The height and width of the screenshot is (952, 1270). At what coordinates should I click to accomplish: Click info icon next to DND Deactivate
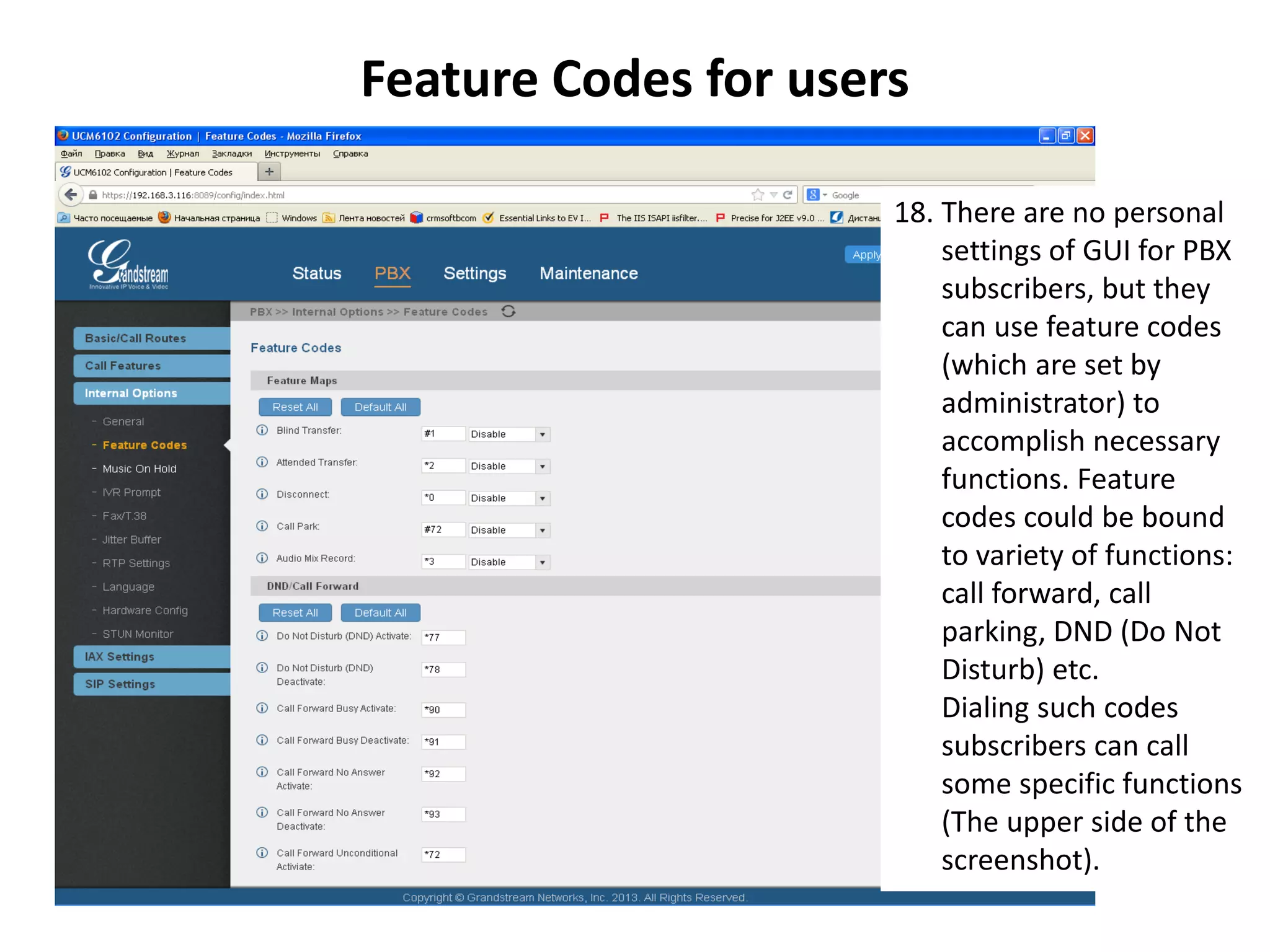tap(262, 668)
